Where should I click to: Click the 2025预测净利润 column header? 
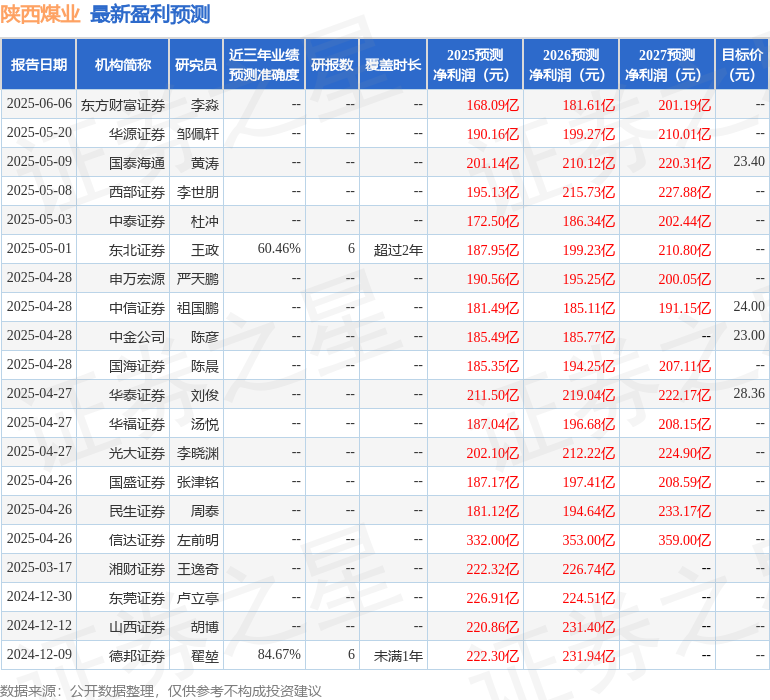click(475, 65)
